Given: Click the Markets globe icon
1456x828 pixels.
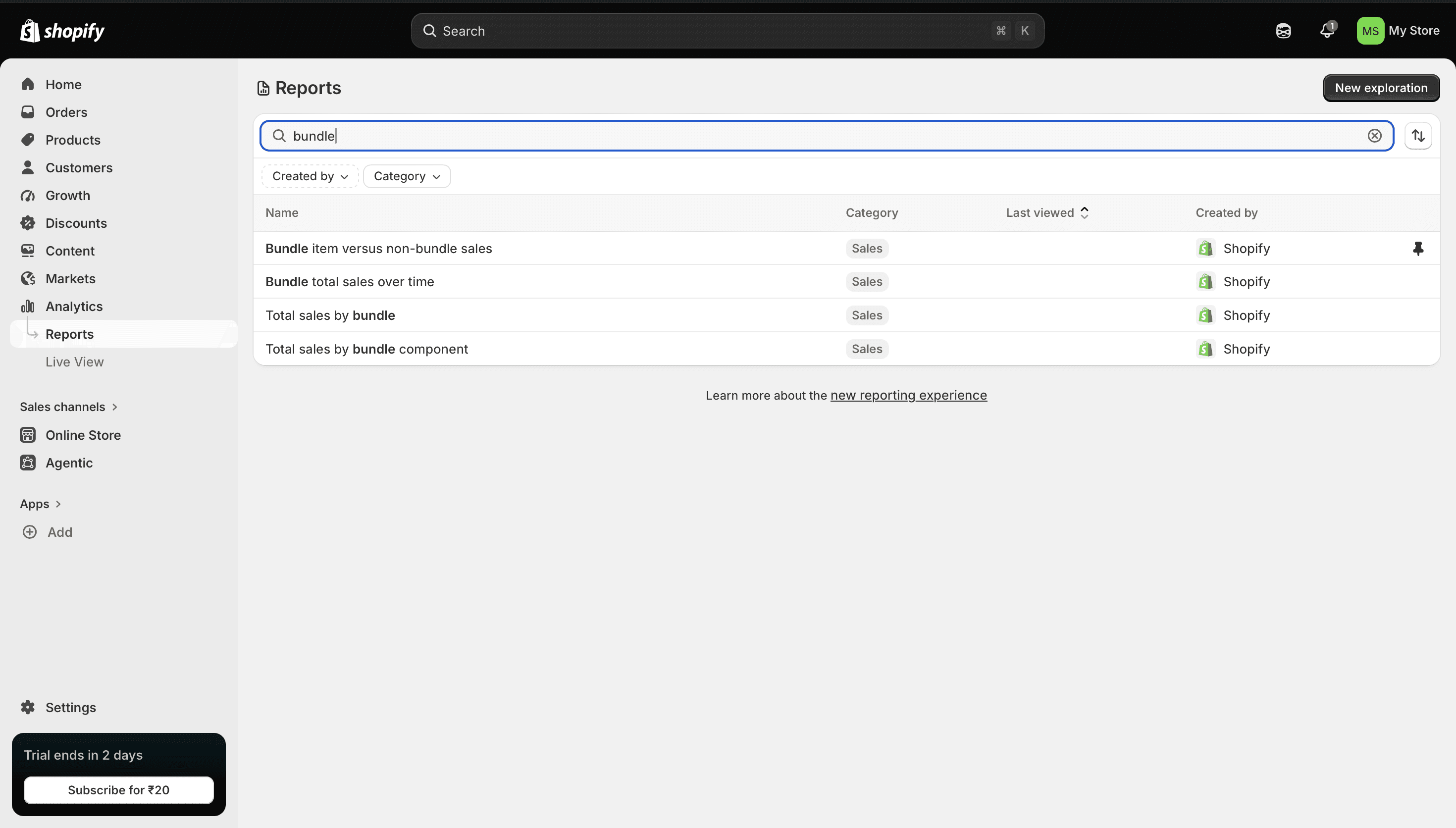Looking at the screenshot, I should tap(28, 279).
